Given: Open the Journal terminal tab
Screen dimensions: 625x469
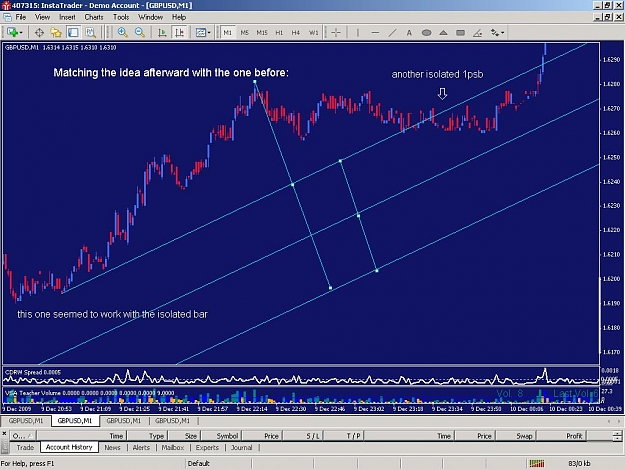Looking at the screenshot, I should pyautogui.click(x=242, y=447).
